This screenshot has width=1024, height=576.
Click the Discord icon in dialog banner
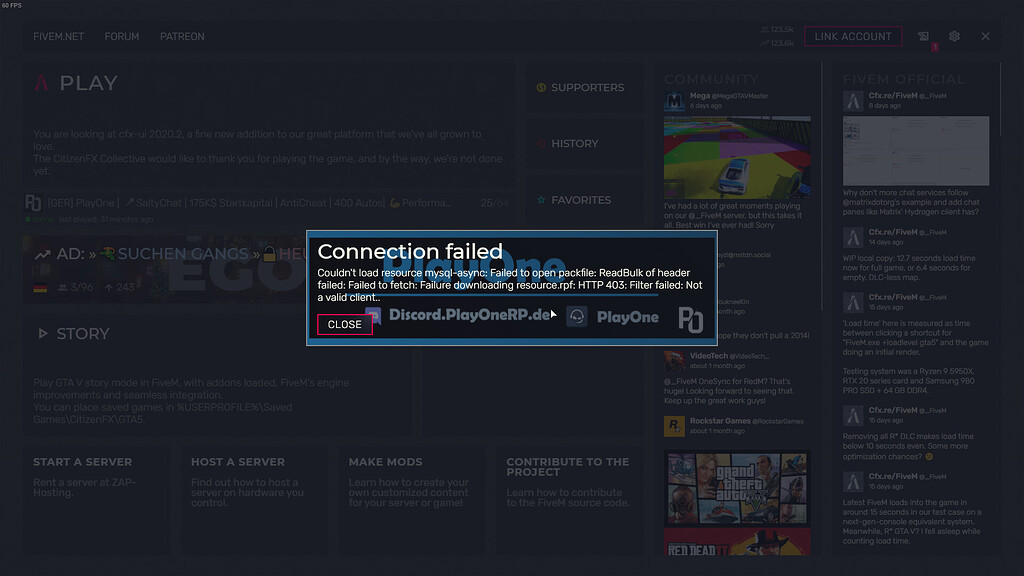pos(373,316)
